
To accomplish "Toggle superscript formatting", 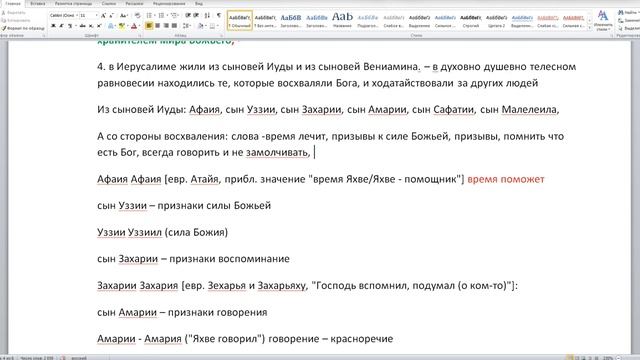I will (x=99, y=26).
